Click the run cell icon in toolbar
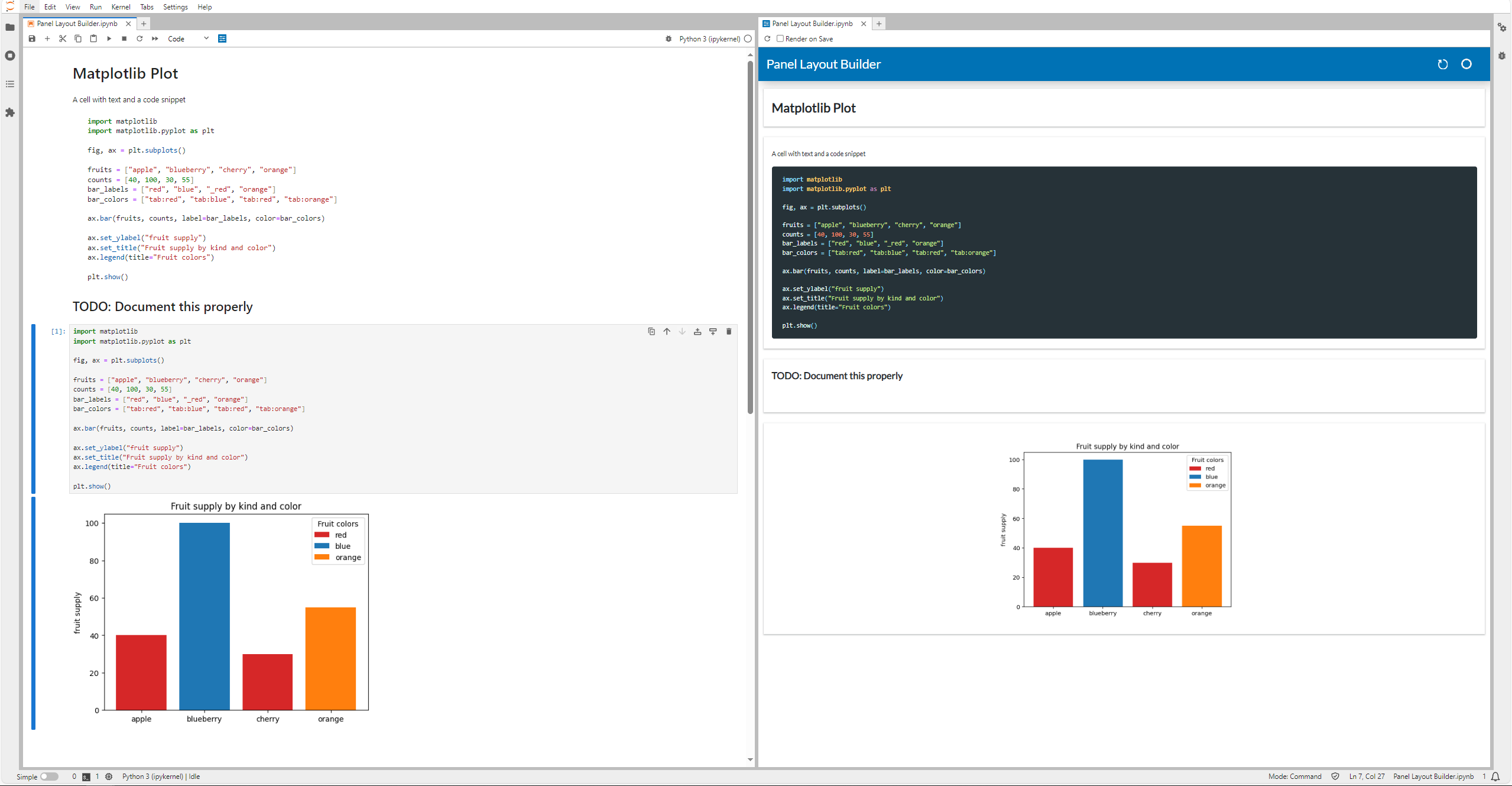Image resolution: width=1512 pixels, height=786 pixels. [x=109, y=38]
